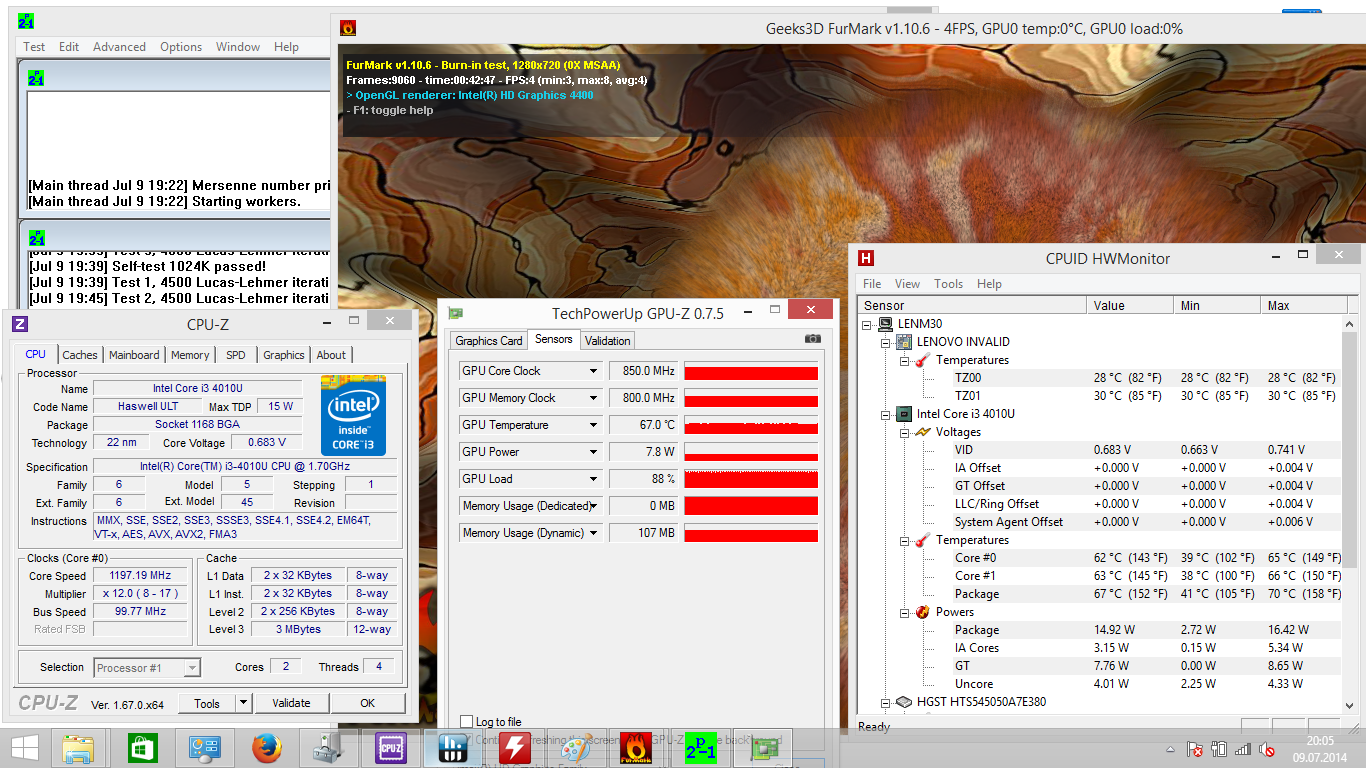
Task: Open the GPU Temperature sensor dropdown
Action: [593, 425]
